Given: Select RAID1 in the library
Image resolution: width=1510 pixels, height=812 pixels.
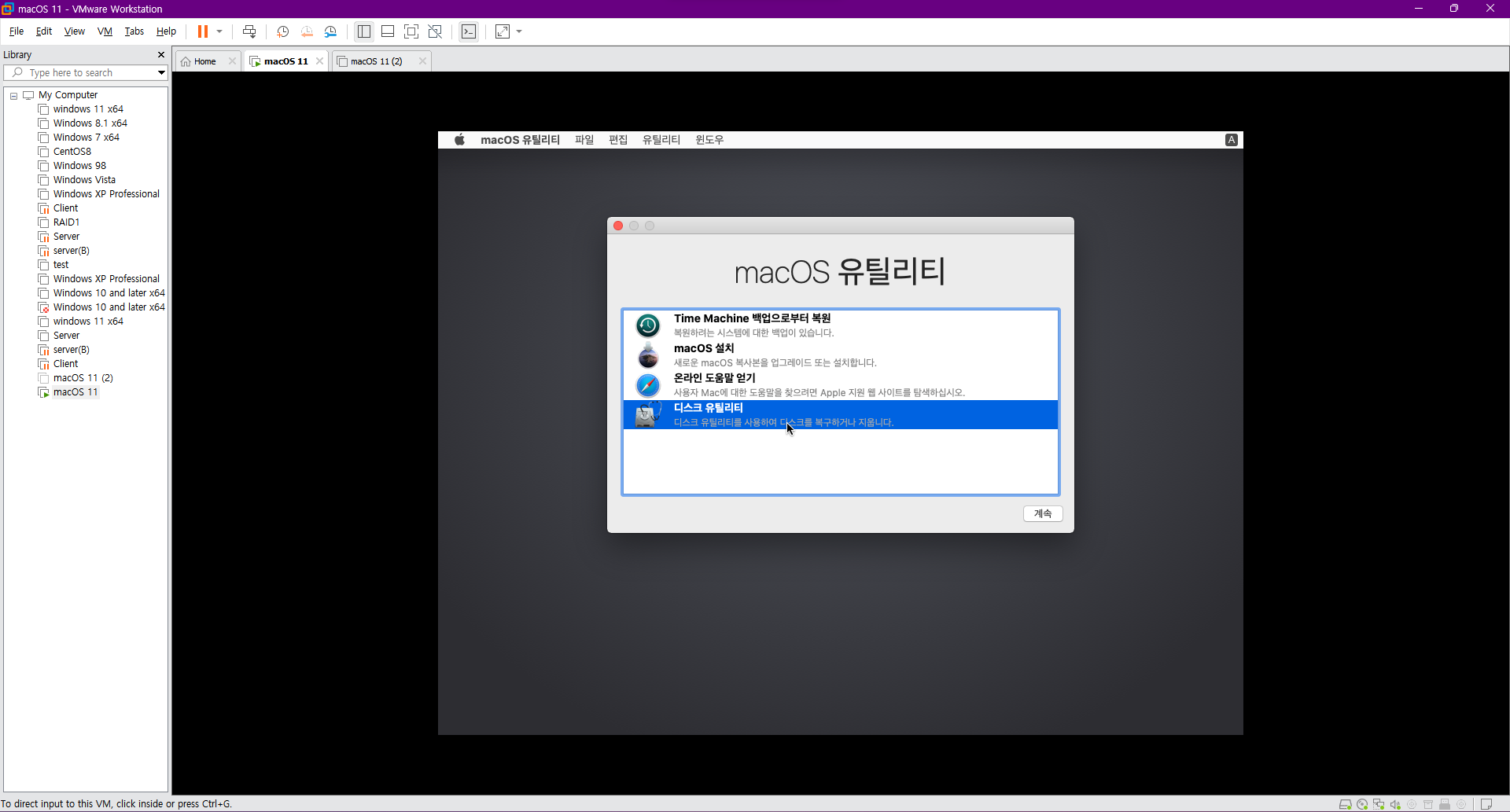Looking at the screenshot, I should 66,222.
